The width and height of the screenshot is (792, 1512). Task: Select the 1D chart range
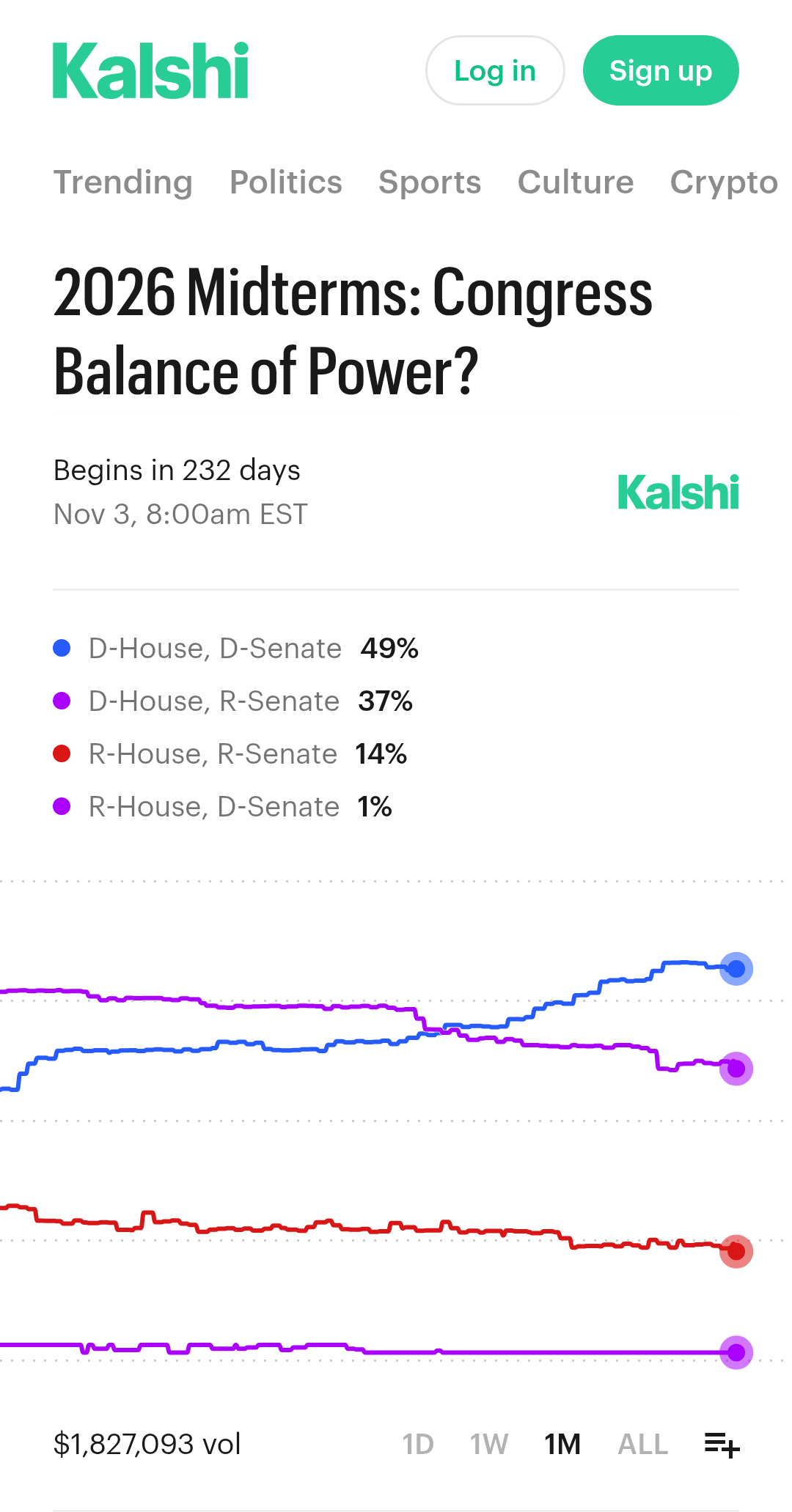pyautogui.click(x=418, y=1445)
